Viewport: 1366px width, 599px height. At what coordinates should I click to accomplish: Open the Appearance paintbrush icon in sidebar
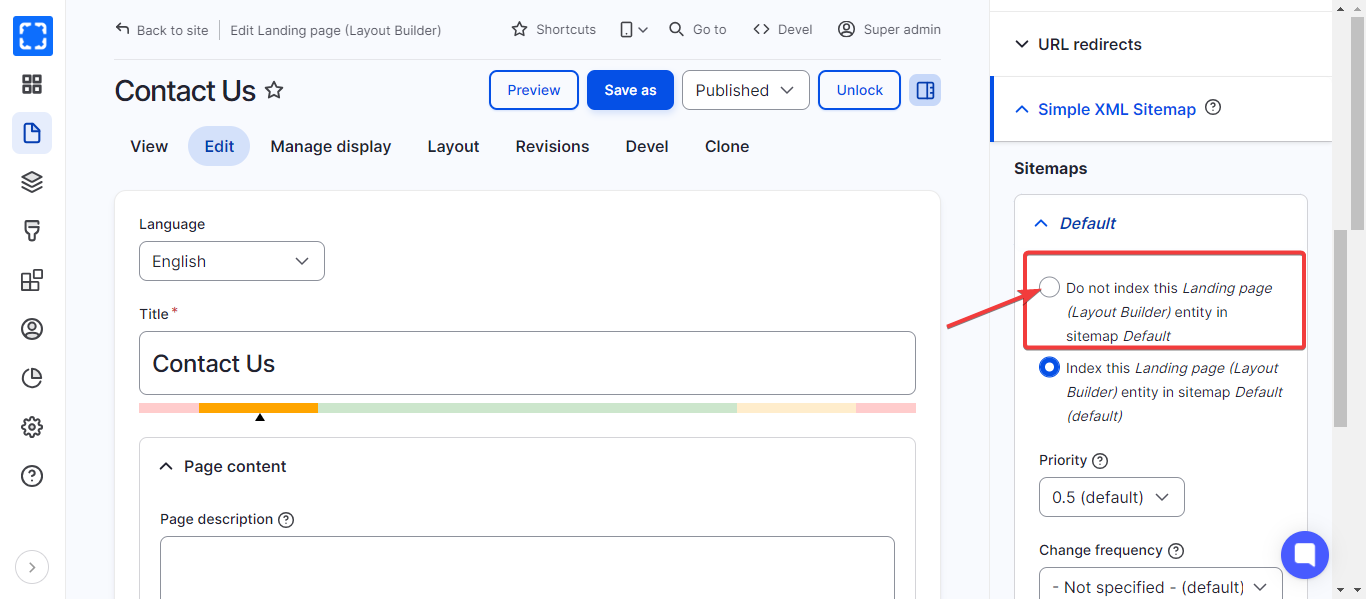(x=32, y=231)
